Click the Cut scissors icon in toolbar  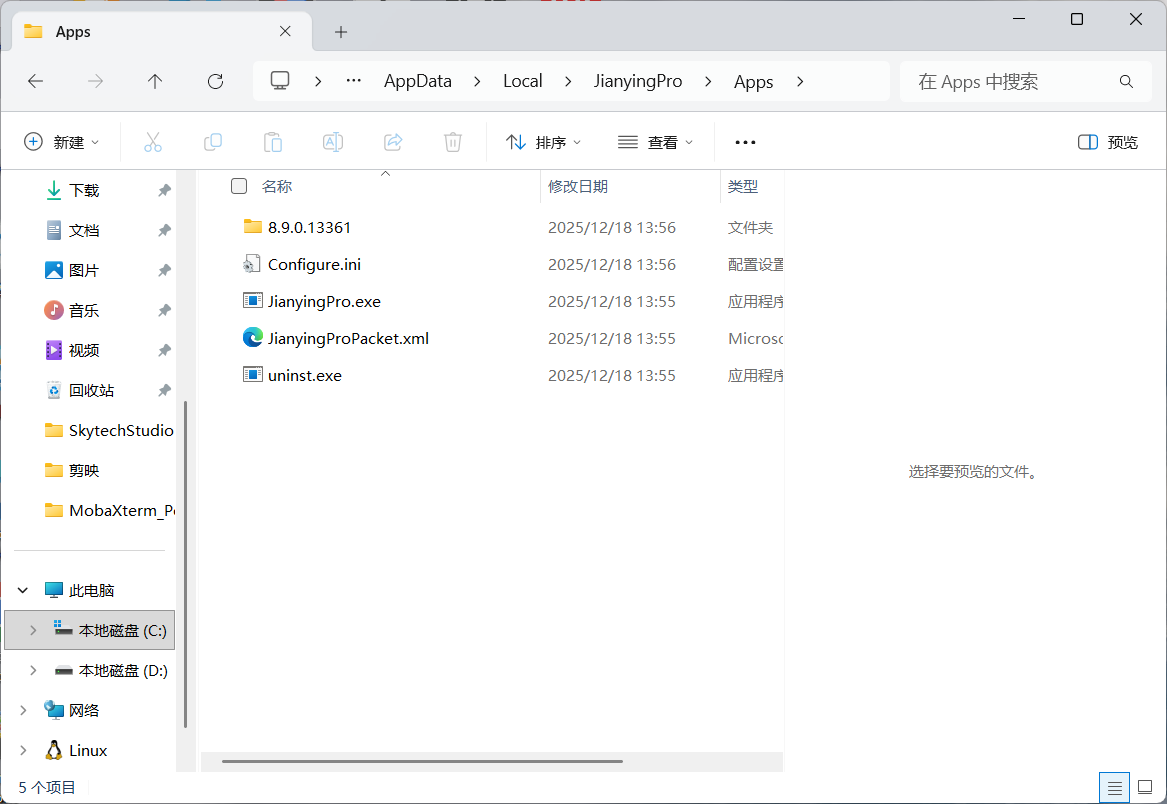153,142
